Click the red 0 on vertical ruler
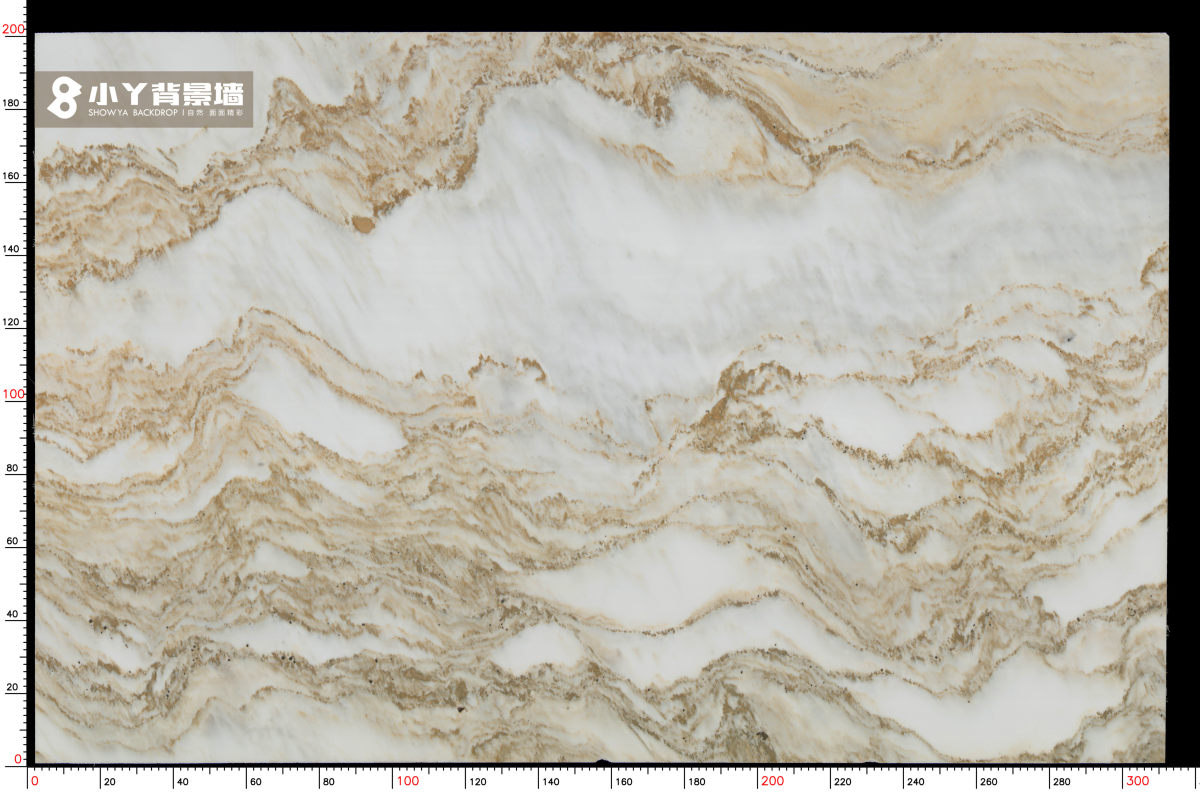 (19, 760)
